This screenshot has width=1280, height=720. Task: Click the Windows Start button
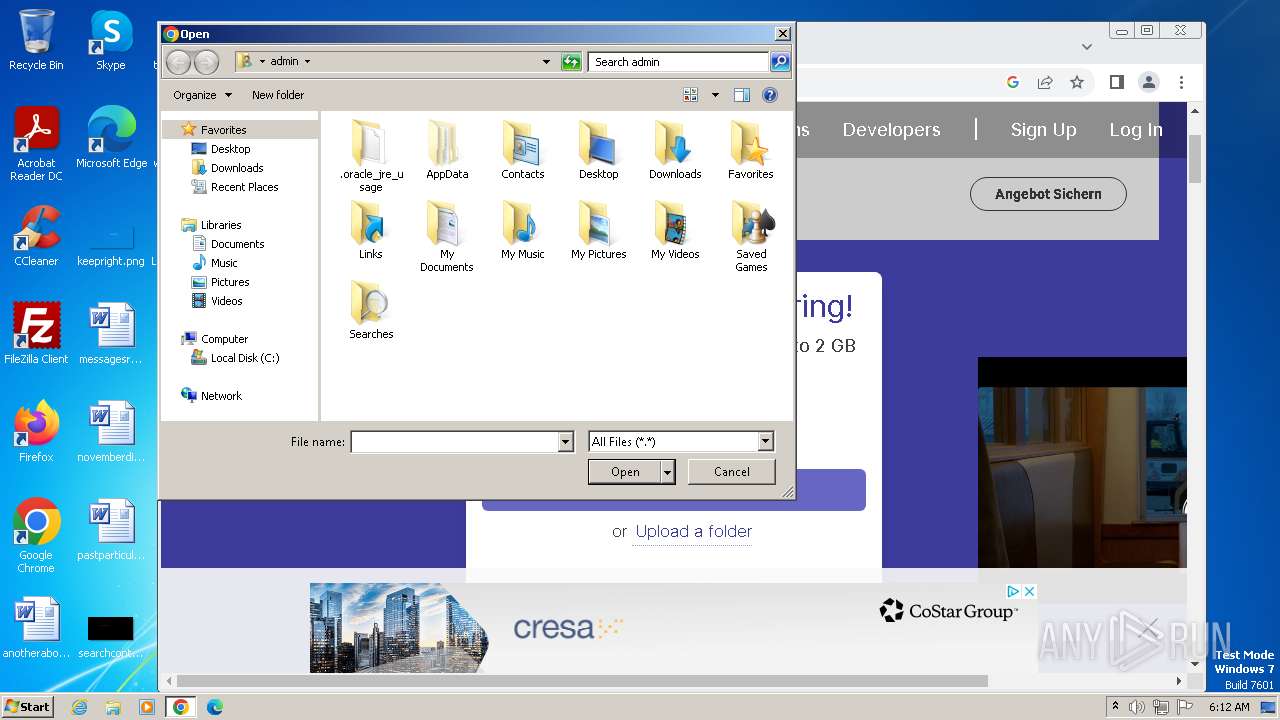(x=27, y=706)
